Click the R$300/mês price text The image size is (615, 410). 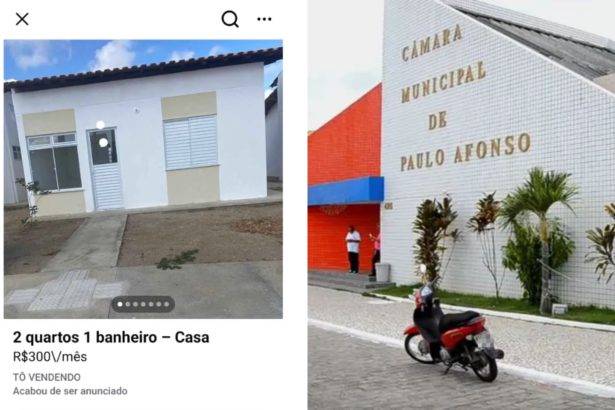point(50,357)
